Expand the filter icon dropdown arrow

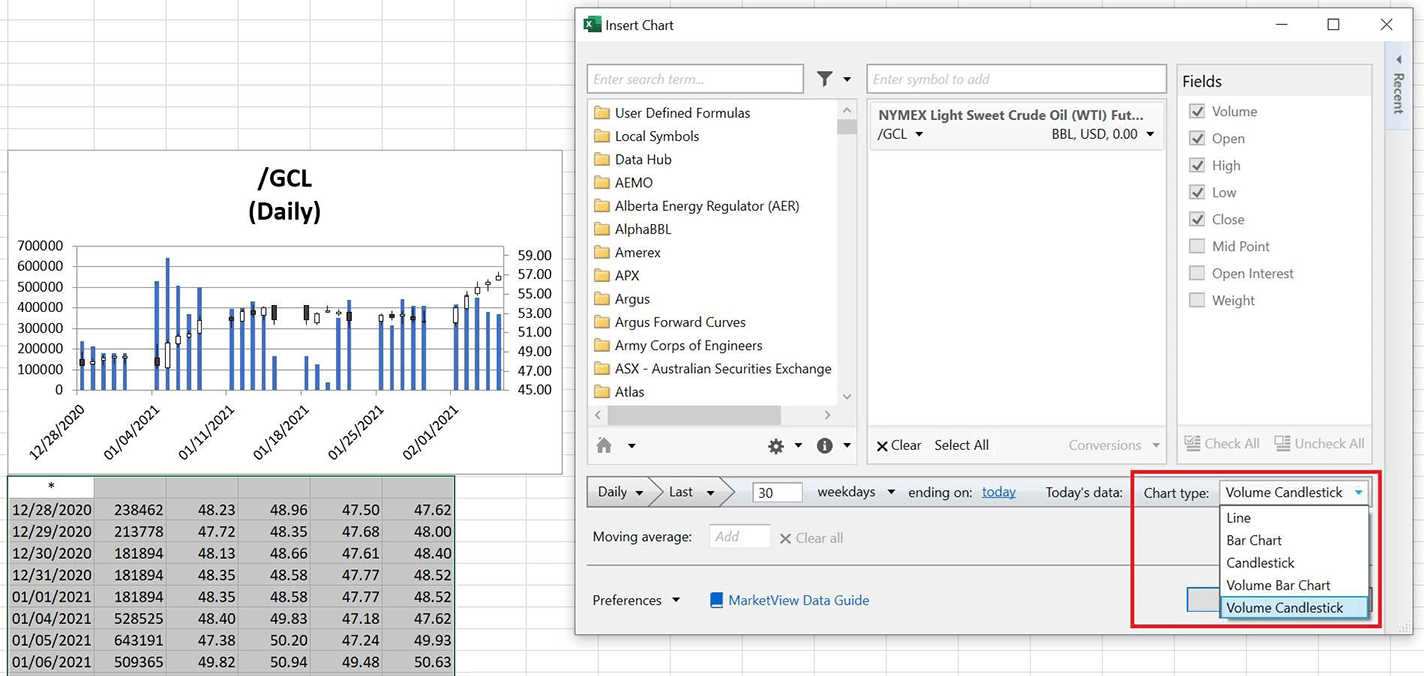pyautogui.click(x=847, y=79)
